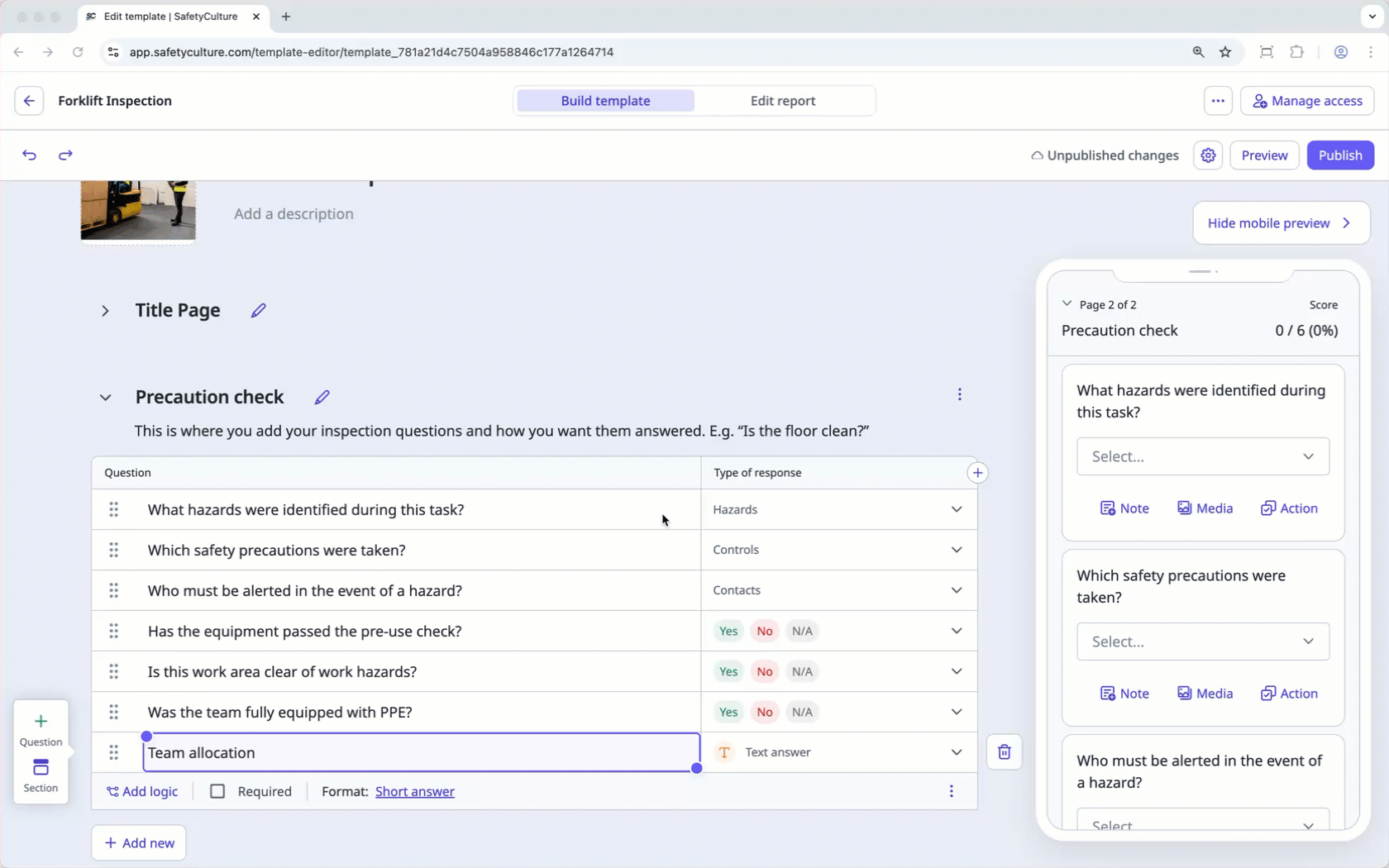Add Action under hazards question in mobile preview
Screen dimensions: 1389x868
(x=1289, y=508)
